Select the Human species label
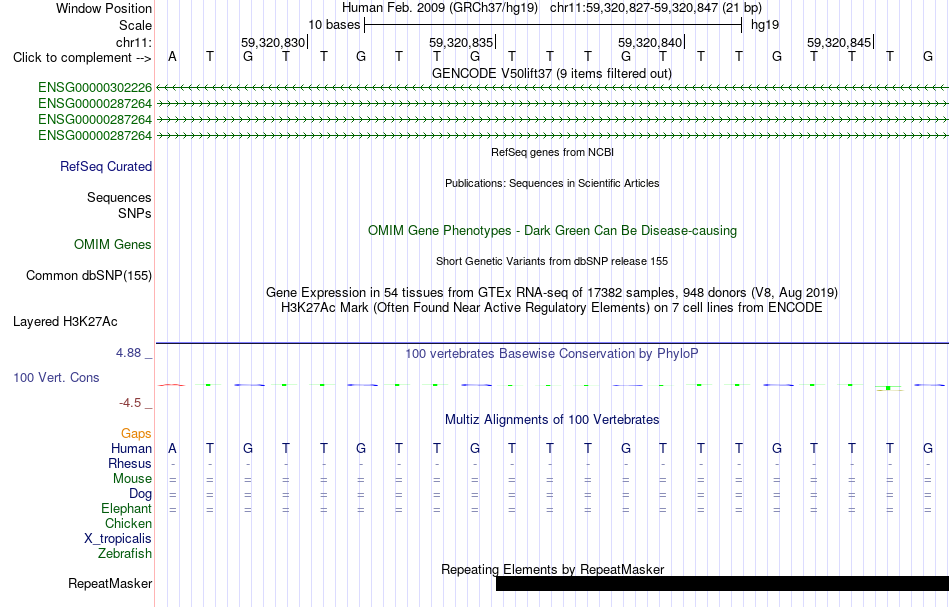The height and width of the screenshot is (607, 950). (x=131, y=448)
